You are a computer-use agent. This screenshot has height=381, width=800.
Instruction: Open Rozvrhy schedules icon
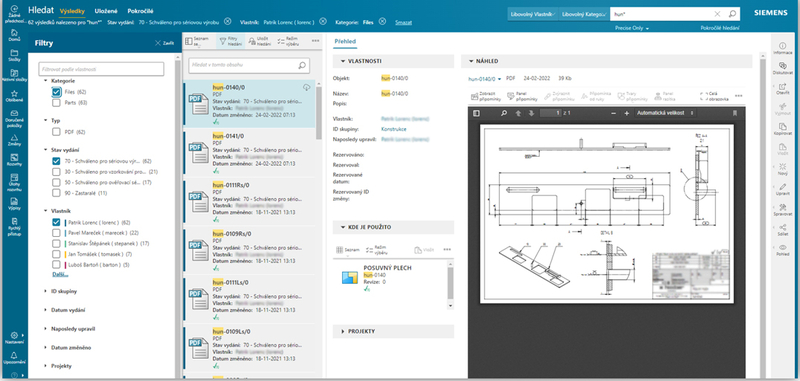click(x=14, y=160)
